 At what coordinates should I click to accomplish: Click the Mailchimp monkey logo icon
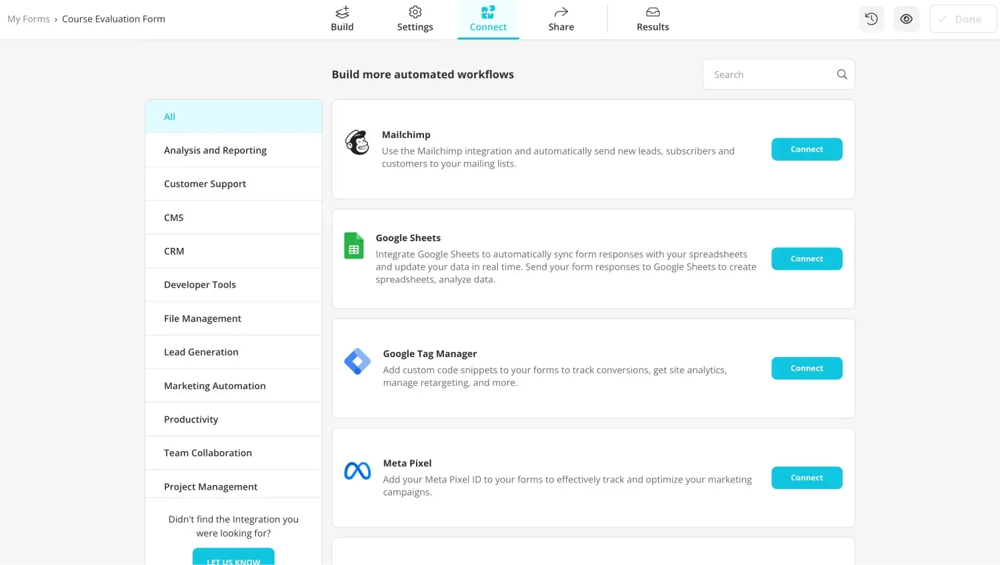[357, 143]
